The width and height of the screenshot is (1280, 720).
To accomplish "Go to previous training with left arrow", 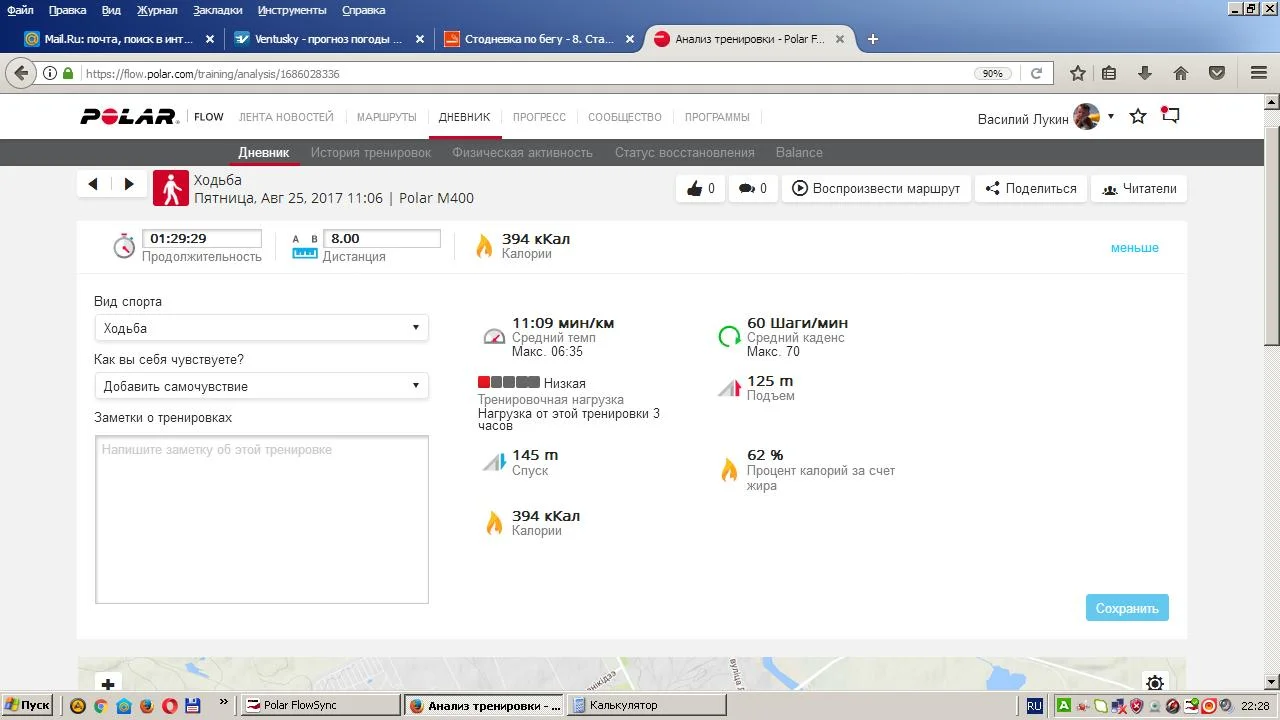I will [93, 184].
